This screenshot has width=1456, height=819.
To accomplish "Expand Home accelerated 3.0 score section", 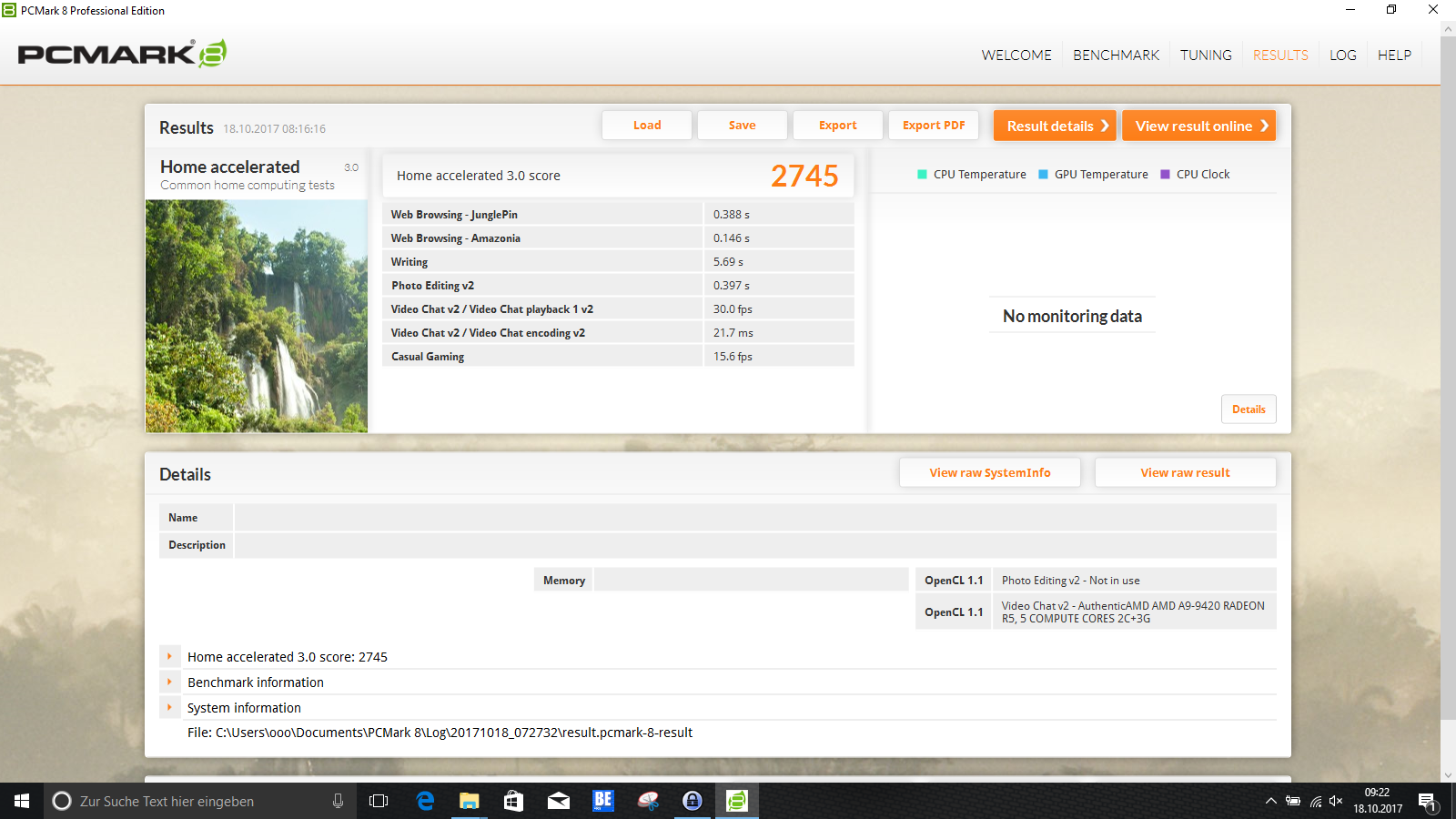I will pos(169,656).
